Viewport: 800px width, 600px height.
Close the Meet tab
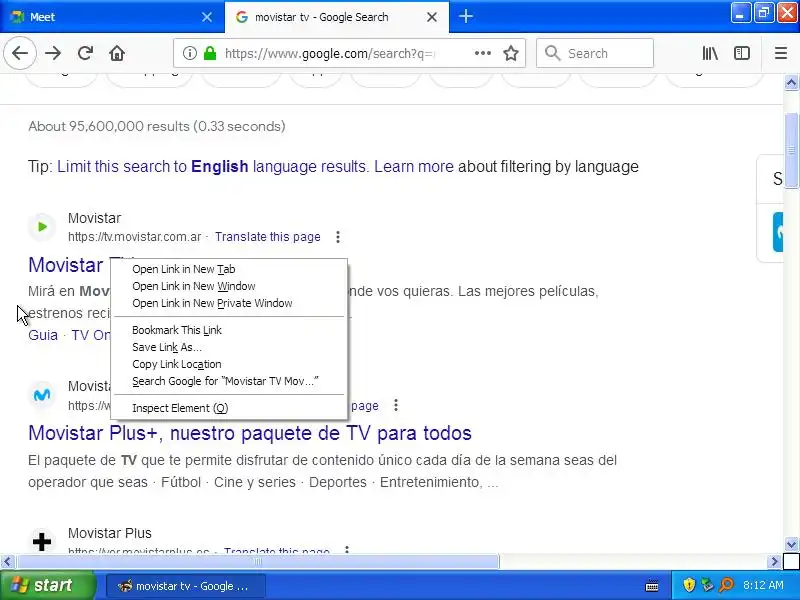click(x=207, y=17)
